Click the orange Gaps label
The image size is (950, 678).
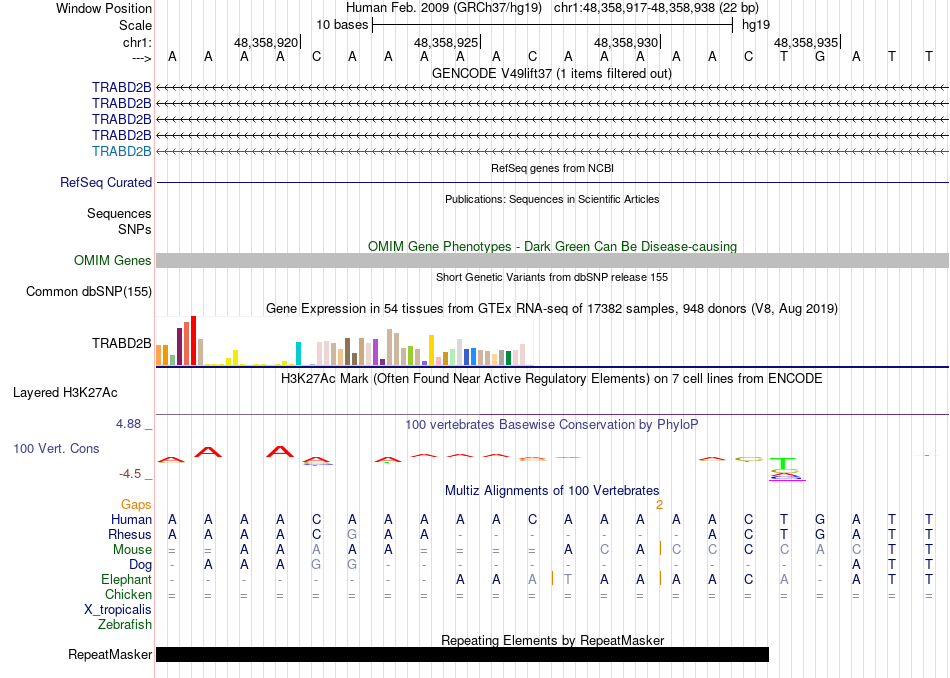(x=136, y=505)
